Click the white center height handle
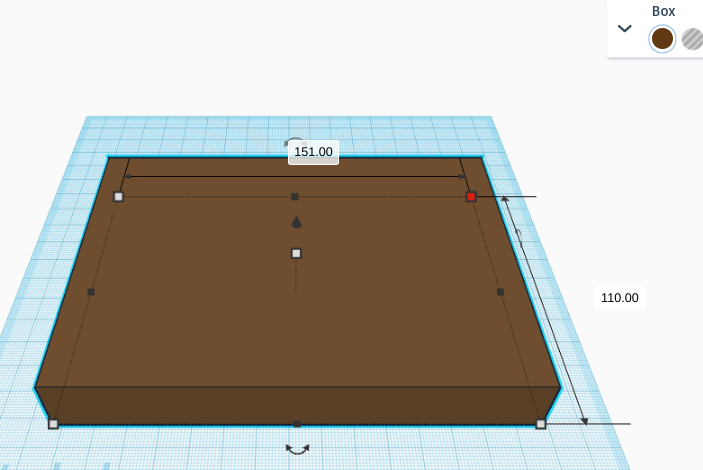Image resolution: width=703 pixels, height=470 pixels. (x=296, y=253)
